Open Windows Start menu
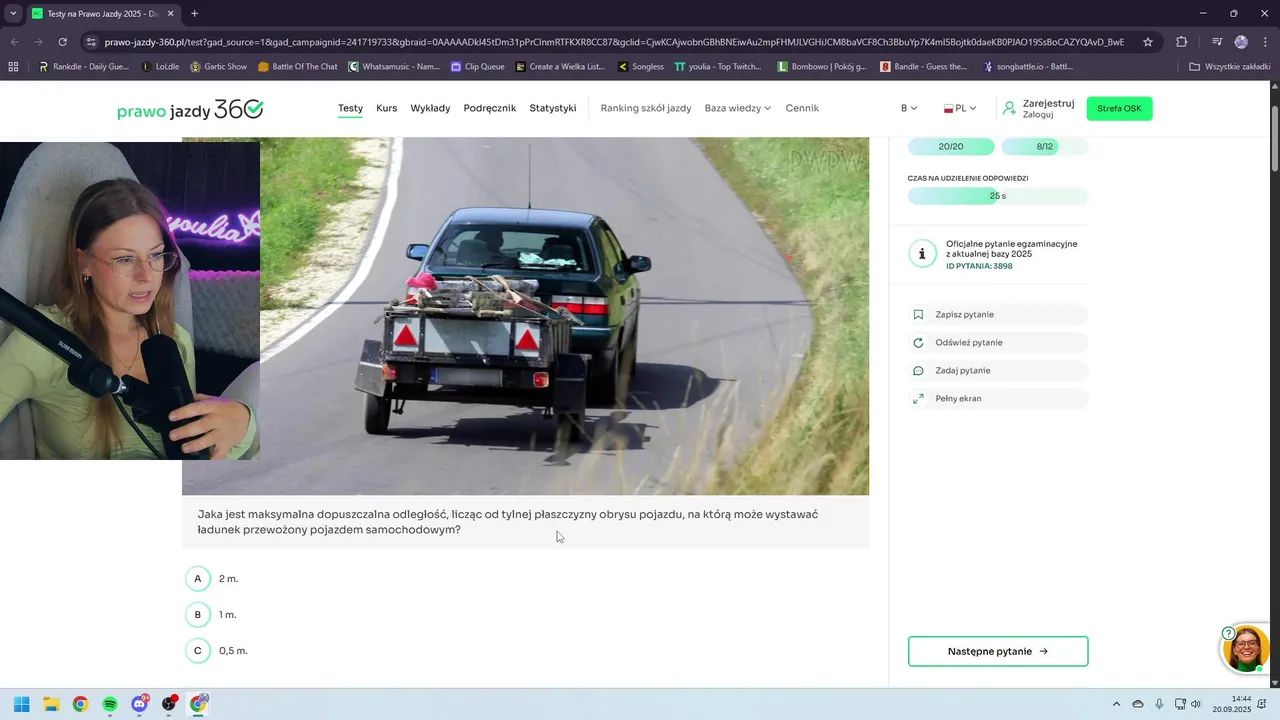1280x720 pixels. (21, 704)
